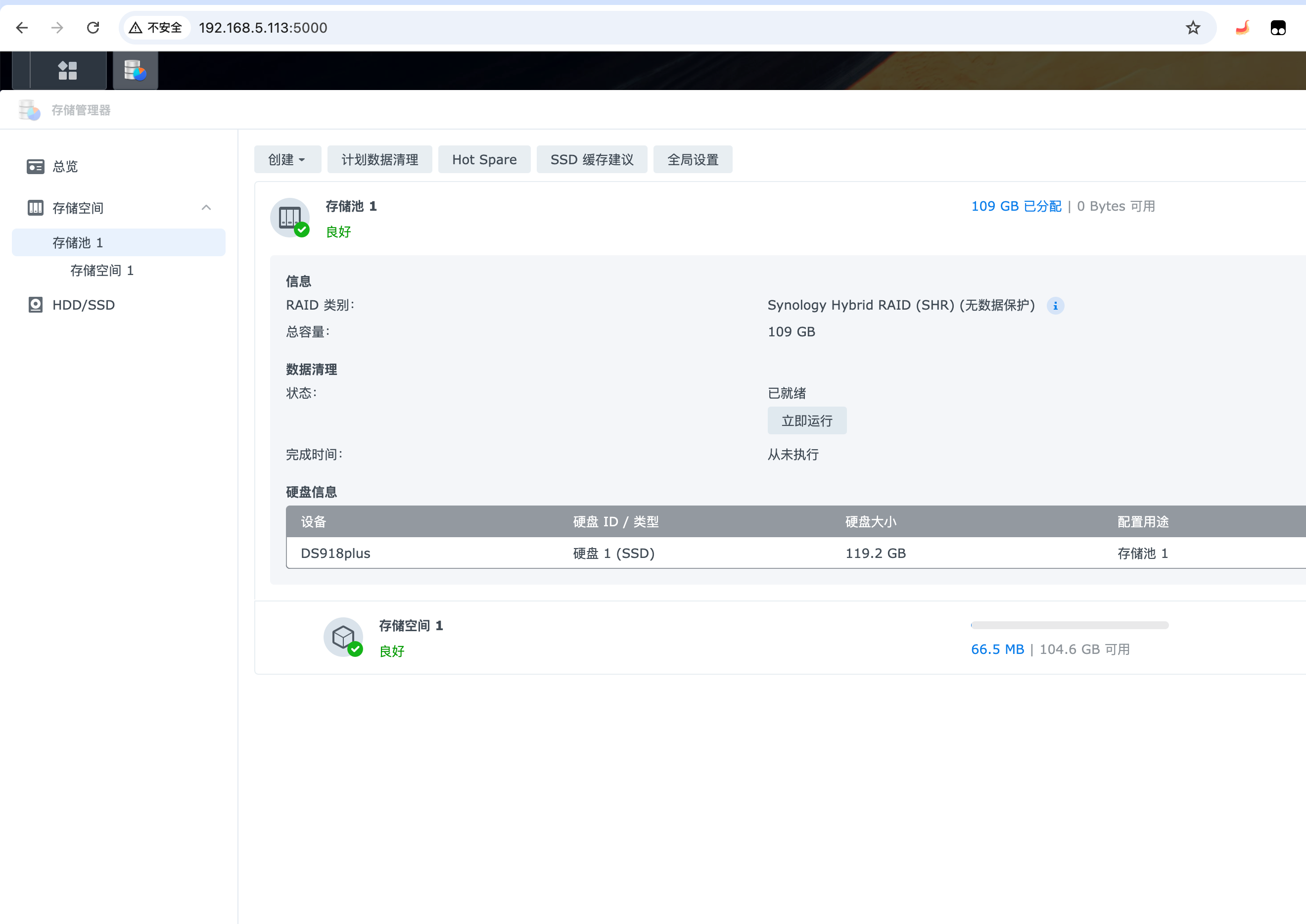The image size is (1306, 924).
Task: Click the 109 GB total capacity value
Action: 791,332
